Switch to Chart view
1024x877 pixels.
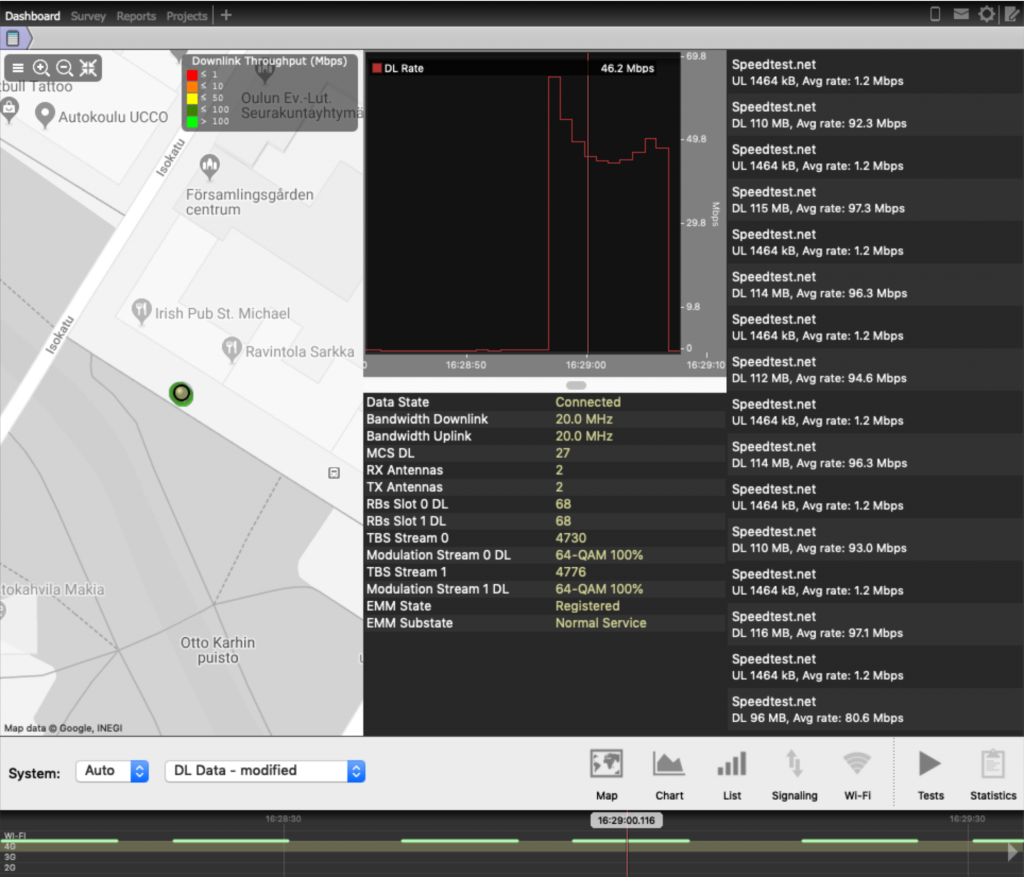(669, 775)
